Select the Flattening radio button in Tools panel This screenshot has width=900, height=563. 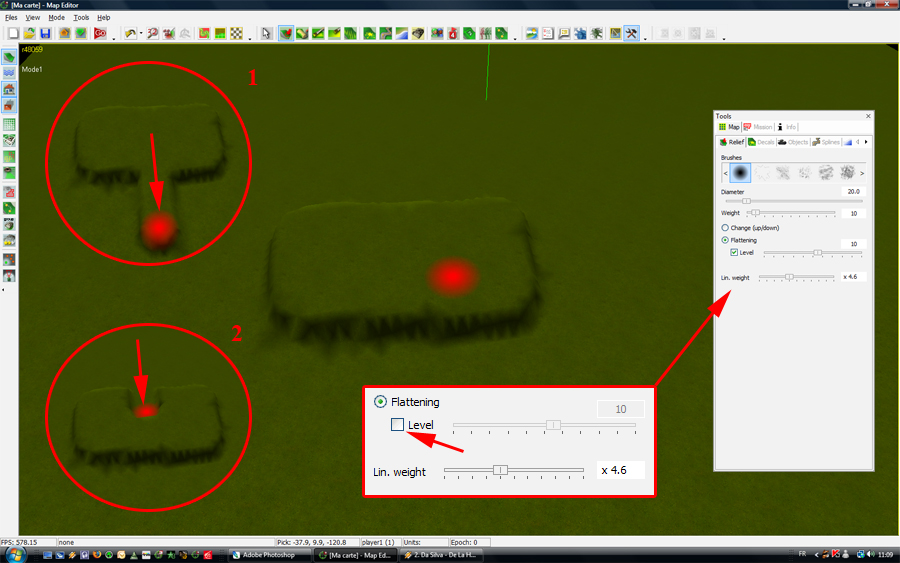(725, 240)
